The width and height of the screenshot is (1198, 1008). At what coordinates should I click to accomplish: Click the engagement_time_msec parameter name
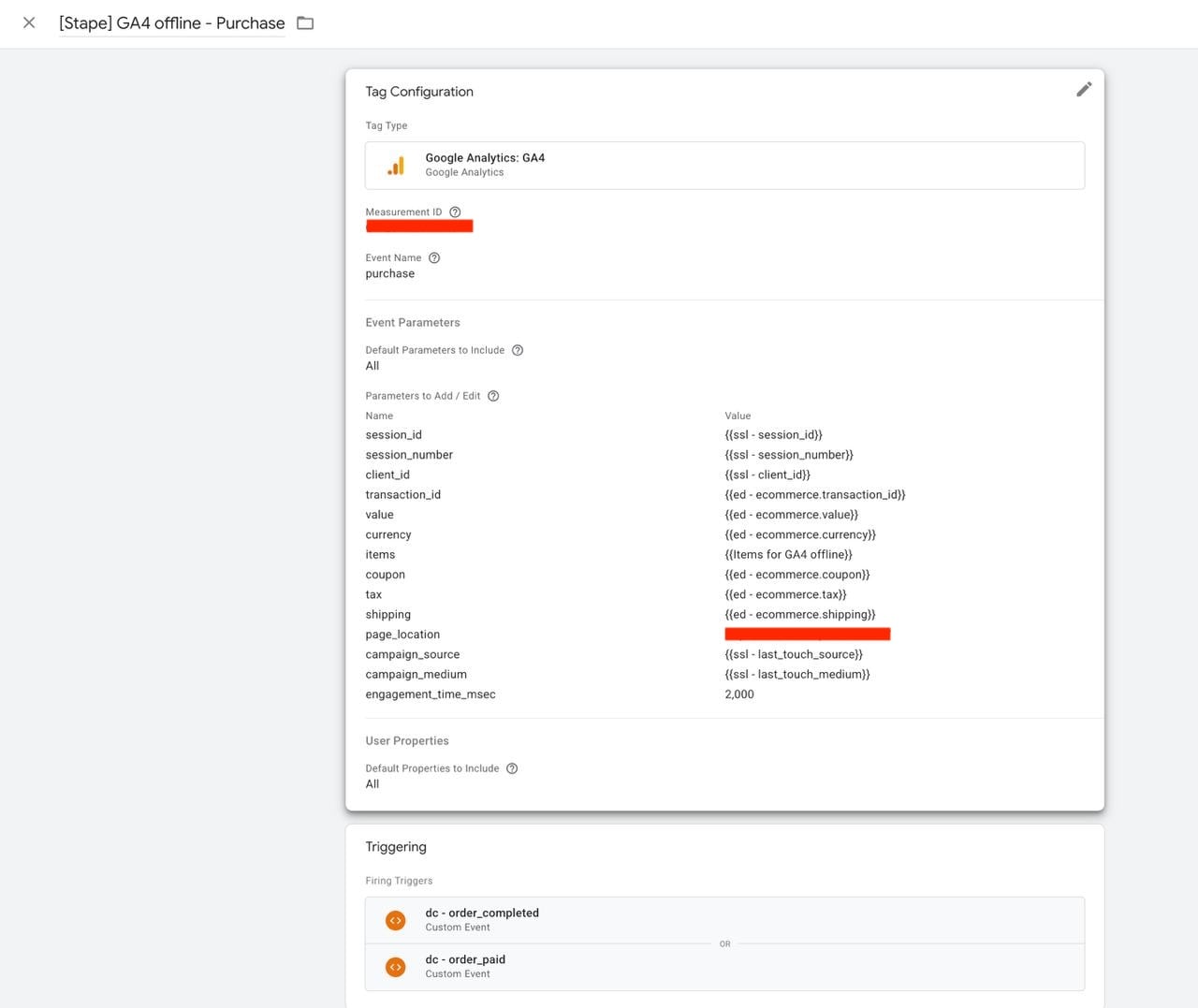pyautogui.click(x=431, y=694)
